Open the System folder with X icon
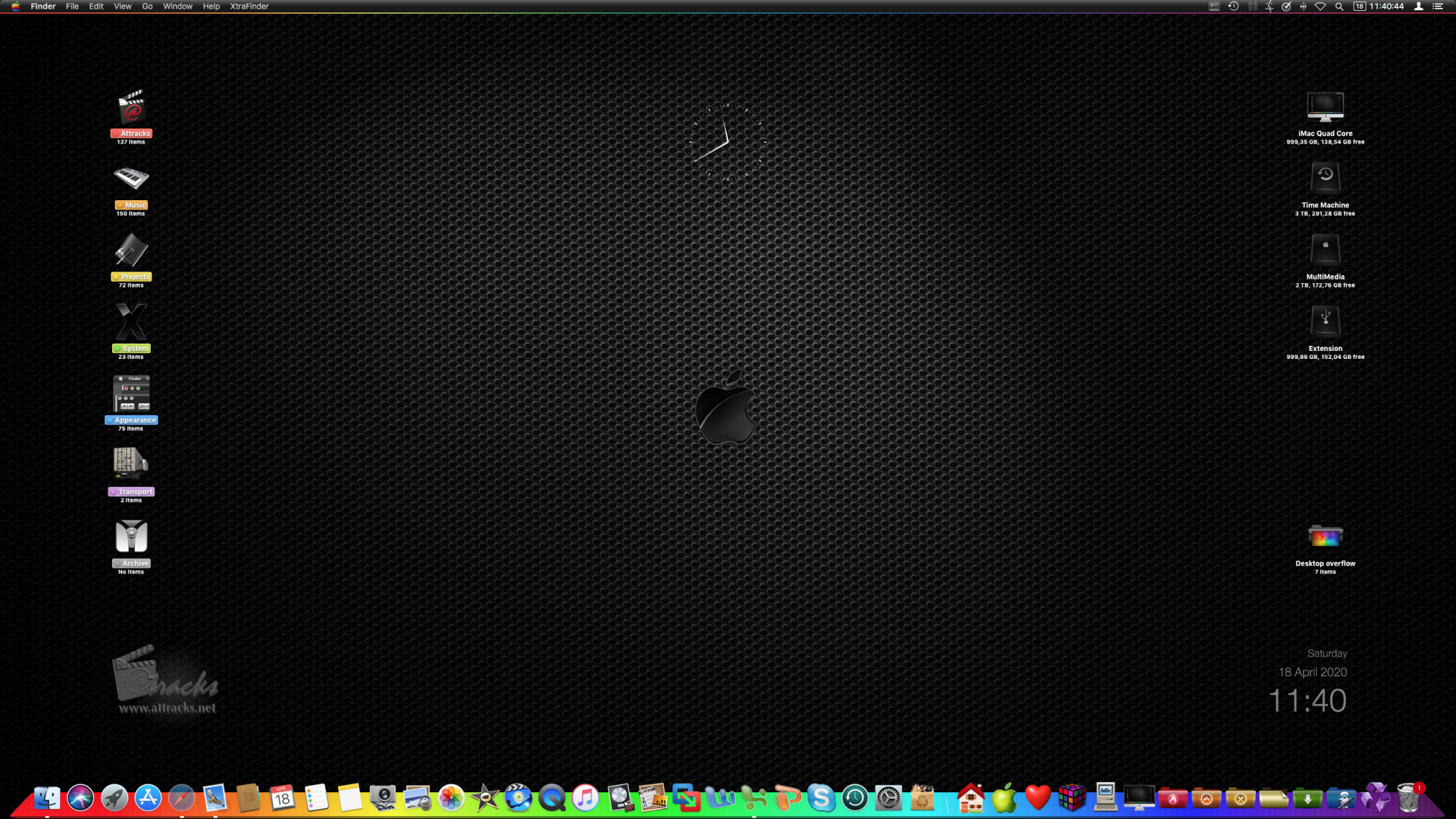 click(x=131, y=322)
